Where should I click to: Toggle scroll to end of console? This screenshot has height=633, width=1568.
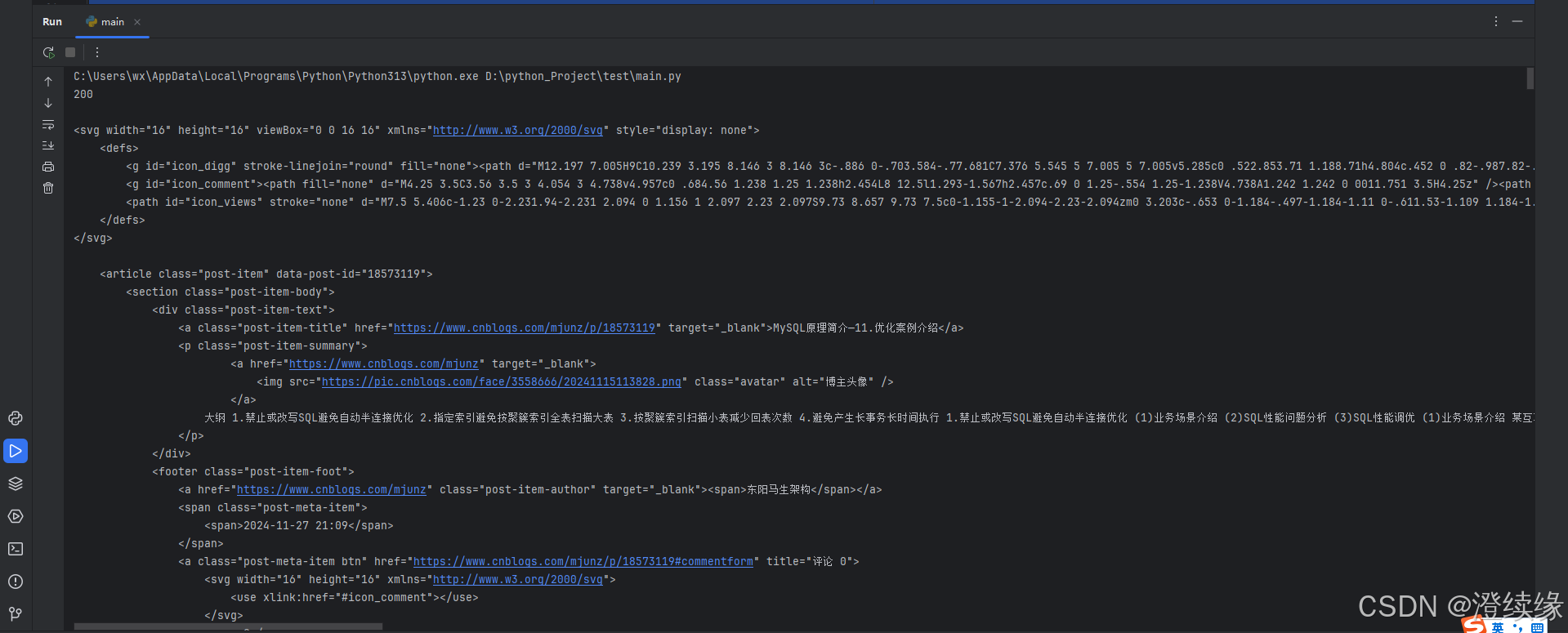(x=48, y=145)
